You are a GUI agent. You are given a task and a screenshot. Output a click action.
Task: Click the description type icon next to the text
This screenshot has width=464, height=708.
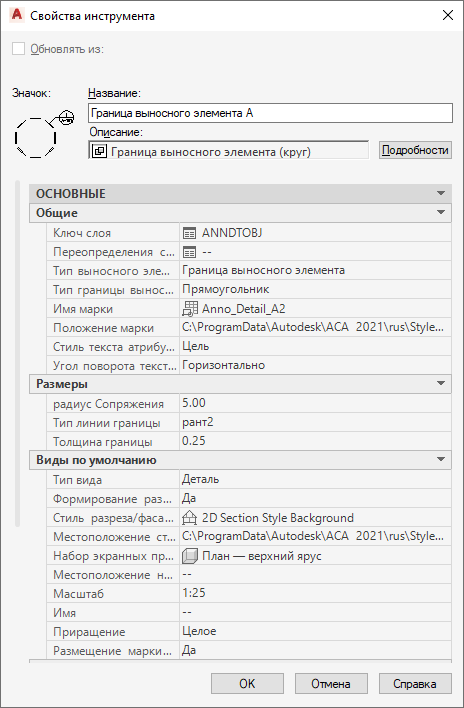[x=99, y=152]
